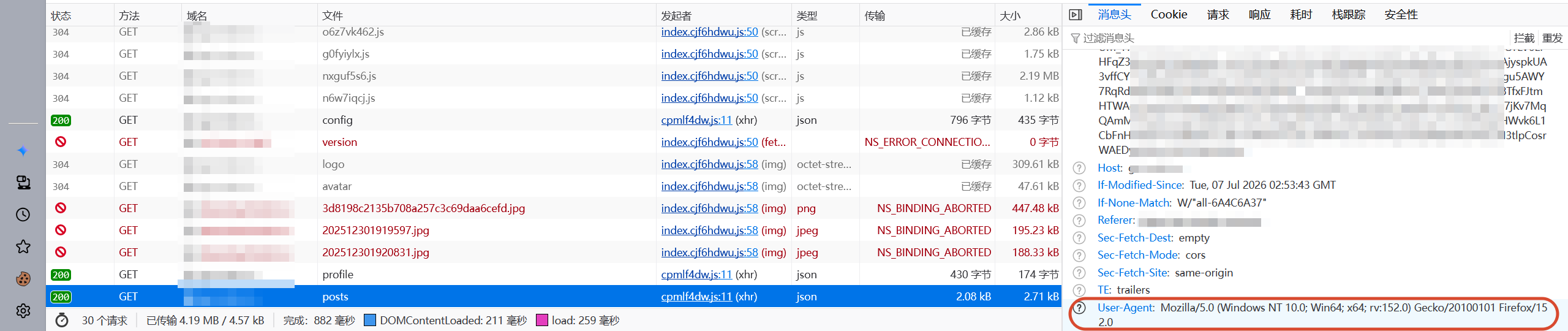1568x331 pixels.
Task: Click the 过滤消息头 filter field
Action: point(1286,38)
